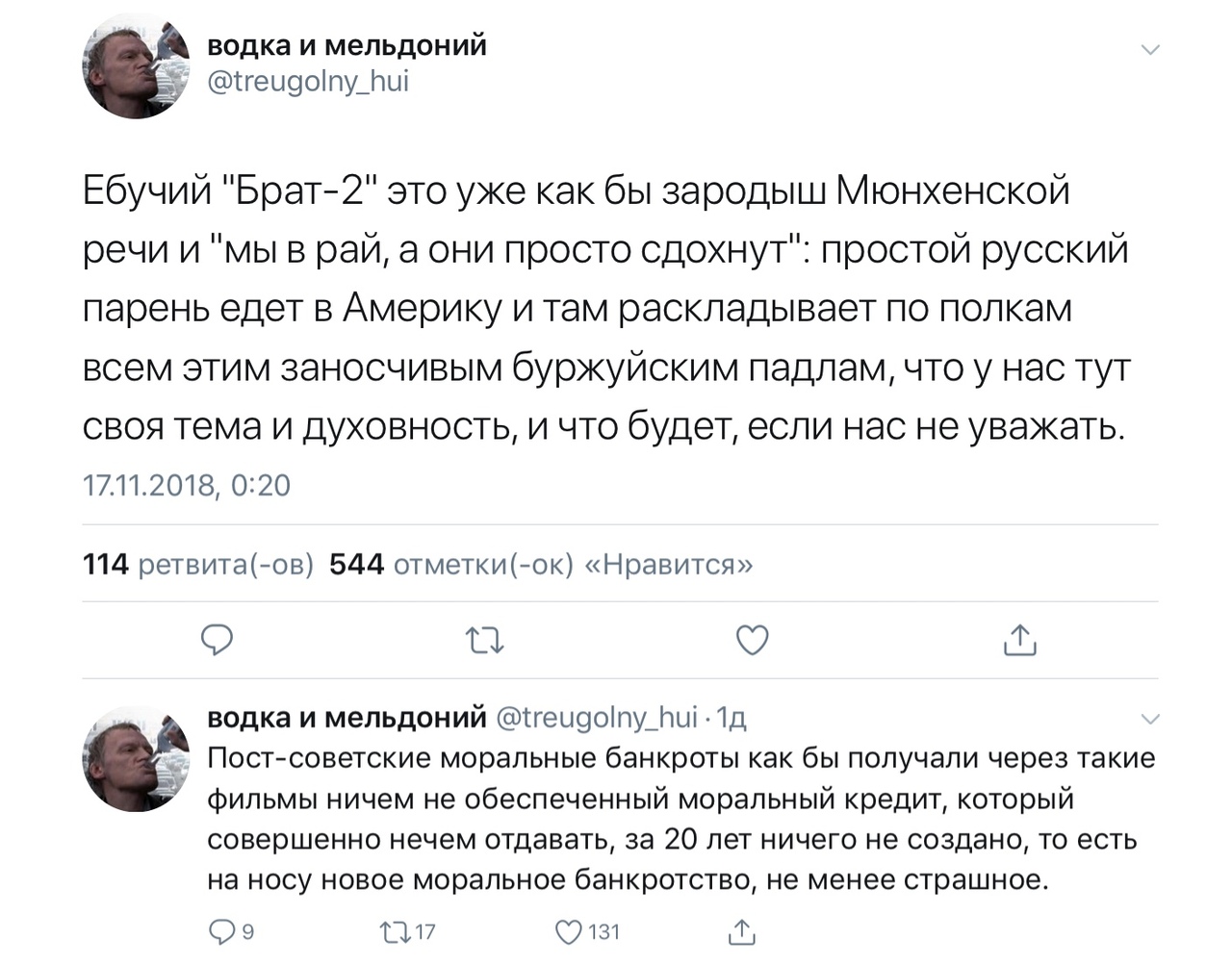Share the reply tweet
Image resolution: width=1232 pixels, height=965 pixels.
(x=740, y=931)
